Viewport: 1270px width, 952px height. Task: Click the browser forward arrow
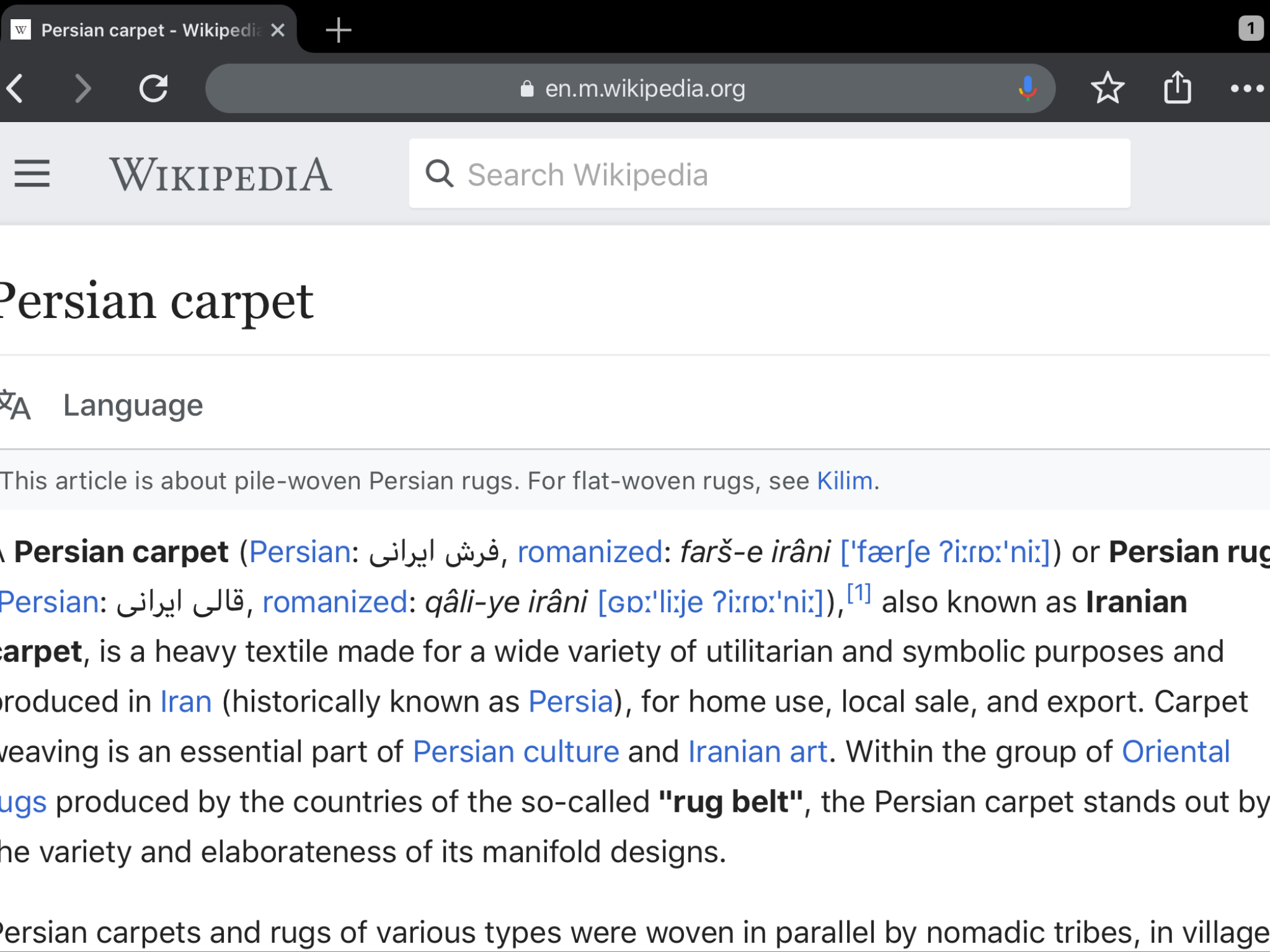(x=82, y=89)
